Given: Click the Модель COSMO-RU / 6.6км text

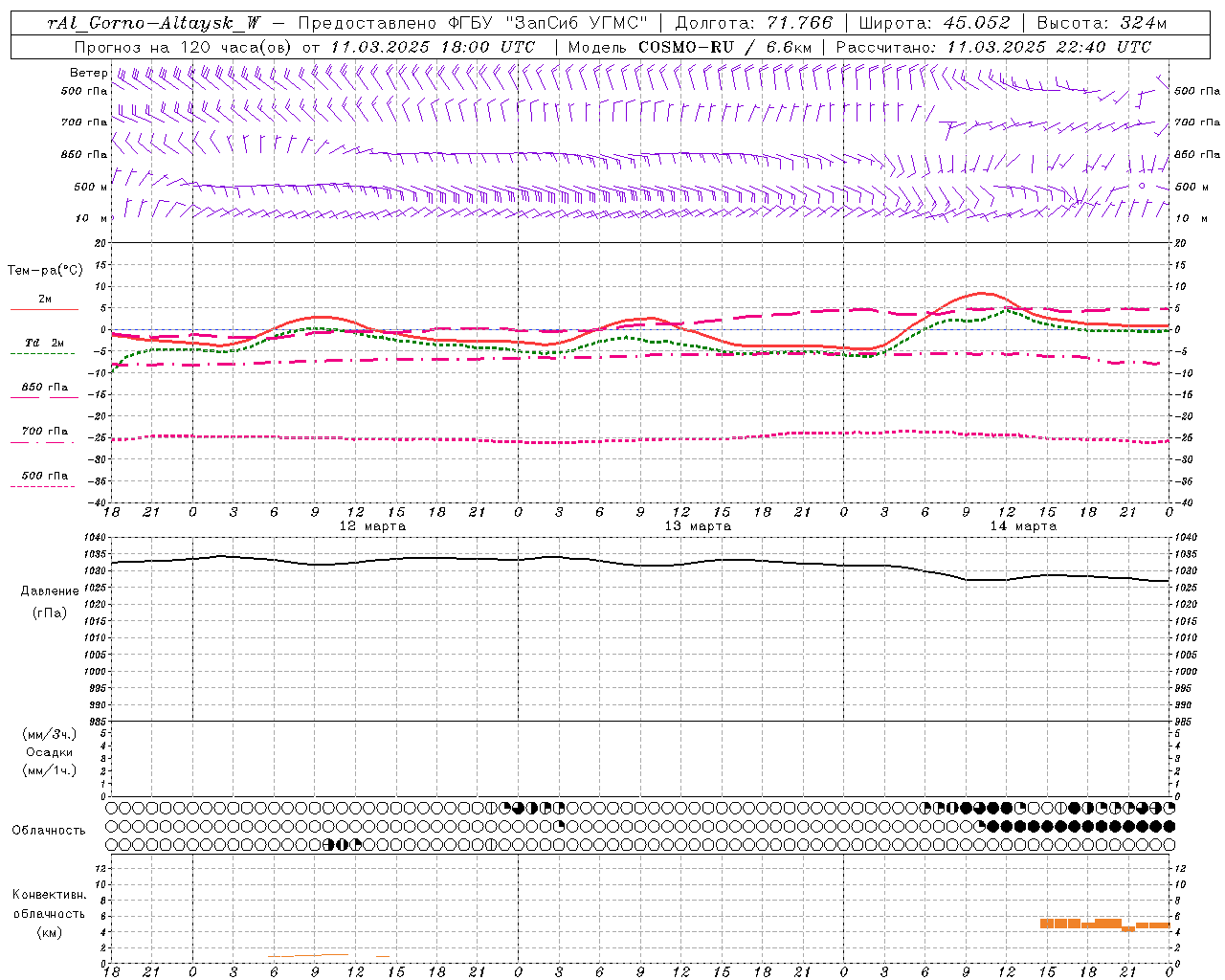Looking at the screenshot, I should pos(690,47).
